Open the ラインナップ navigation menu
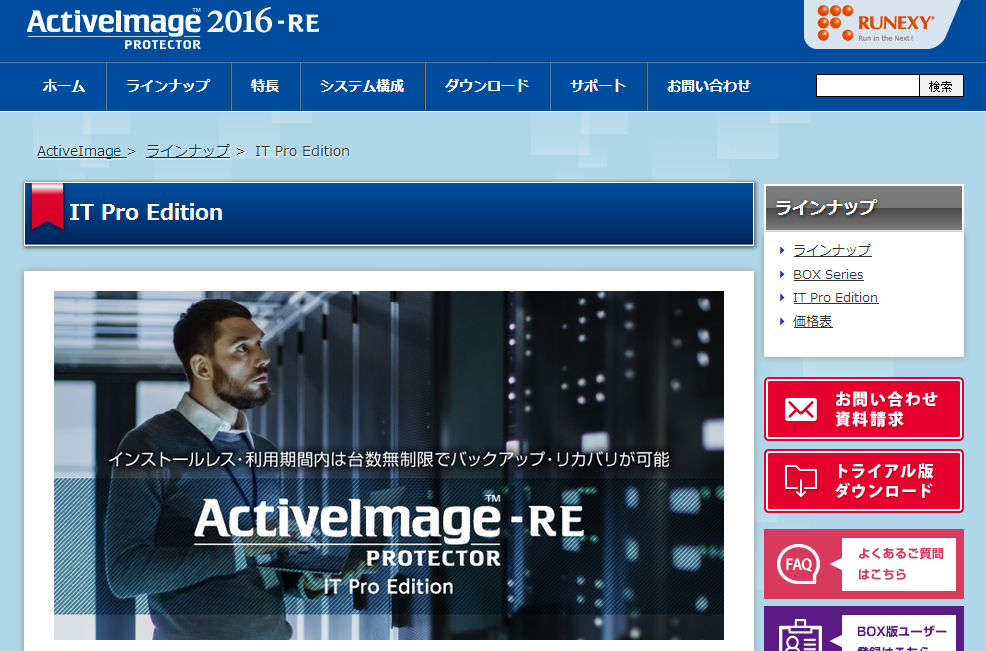Image resolution: width=986 pixels, height=651 pixels. (169, 86)
